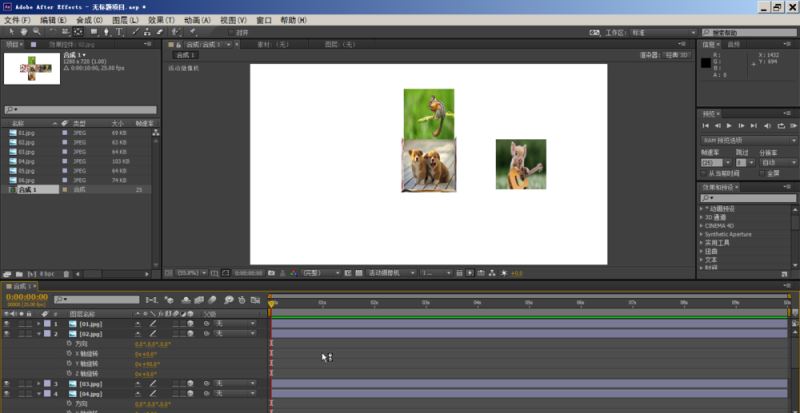Image resolution: width=800 pixels, height=413 pixels.
Task: Jump to last frame in Preview panel
Action: pos(754,126)
